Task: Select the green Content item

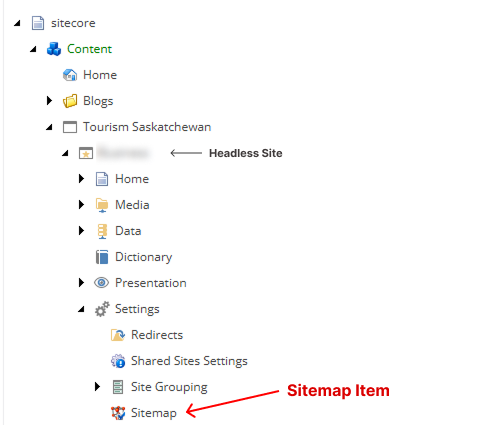Action: pyautogui.click(x=89, y=49)
